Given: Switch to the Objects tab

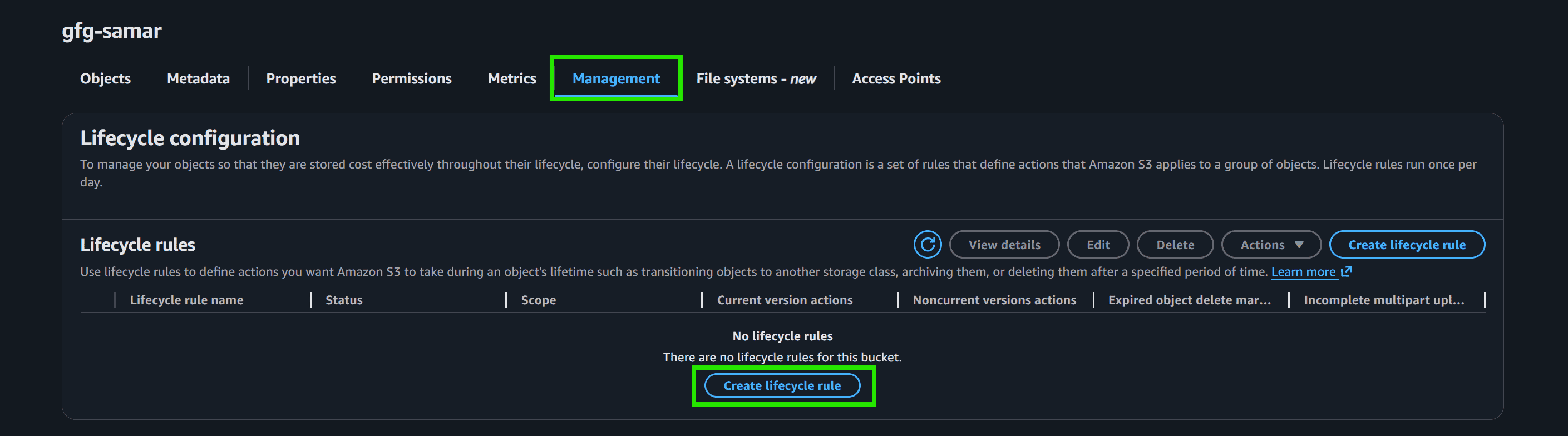Looking at the screenshot, I should pos(105,78).
